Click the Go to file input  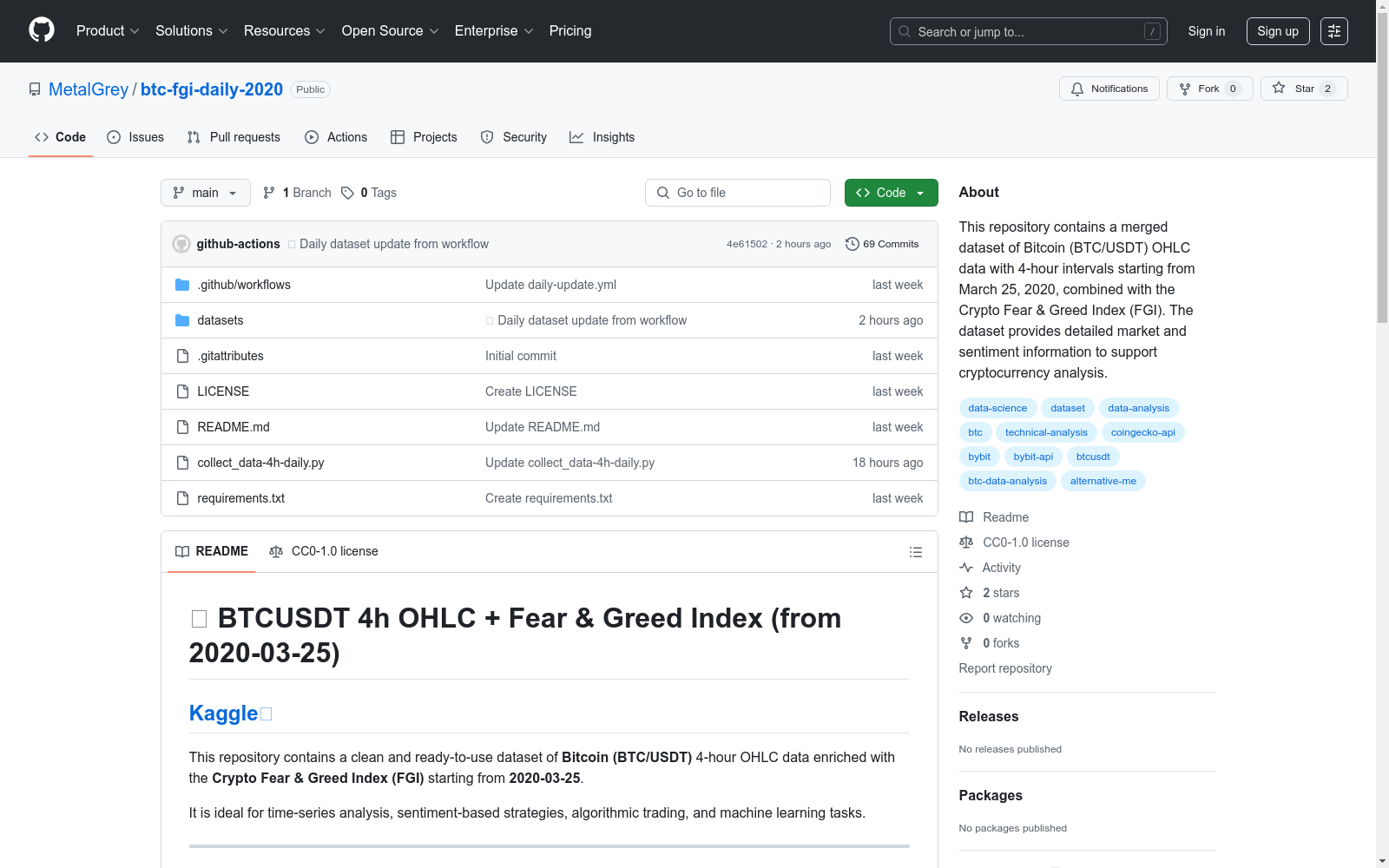tap(738, 193)
